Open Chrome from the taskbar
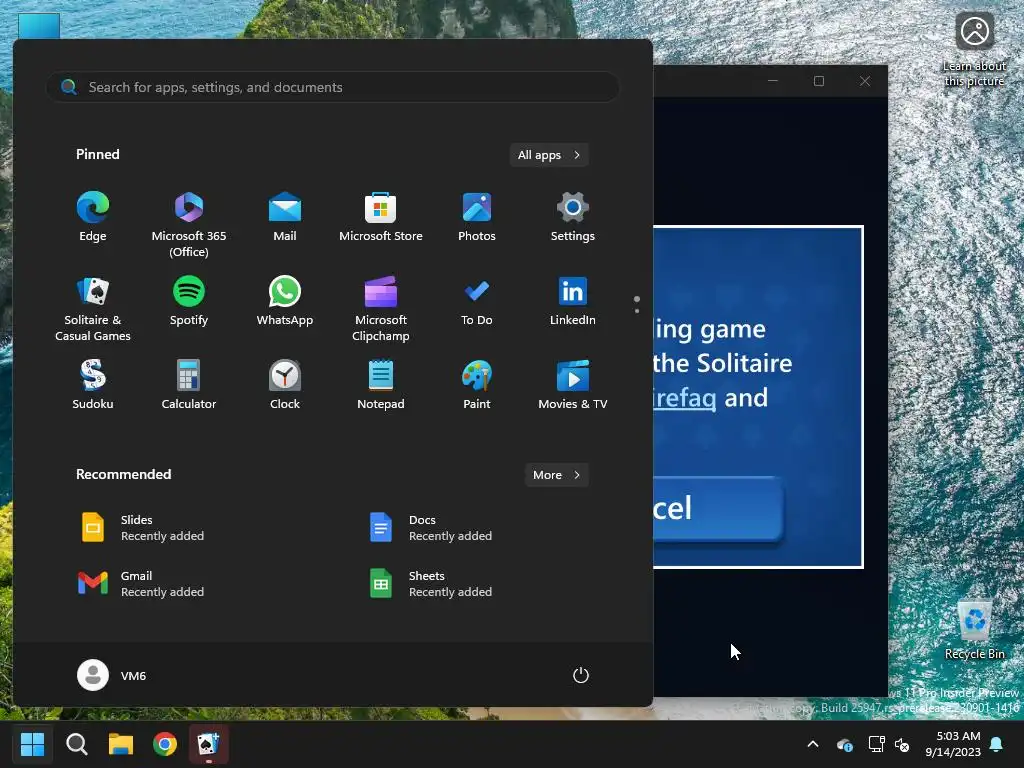1024x768 pixels. pyautogui.click(x=165, y=744)
